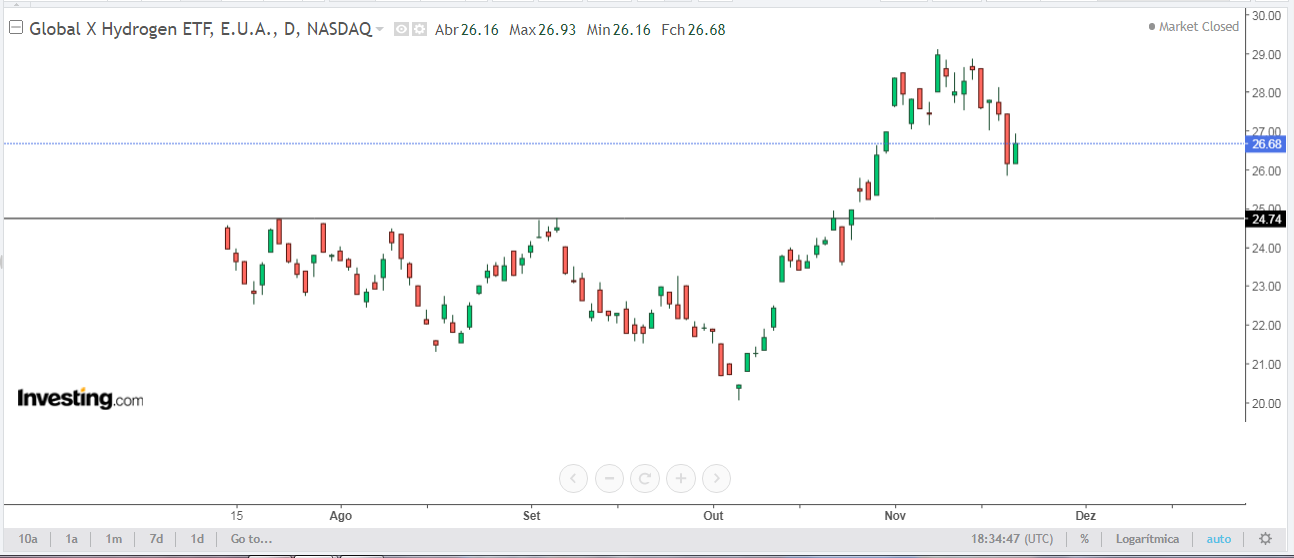Select the 1a time range

click(72, 539)
